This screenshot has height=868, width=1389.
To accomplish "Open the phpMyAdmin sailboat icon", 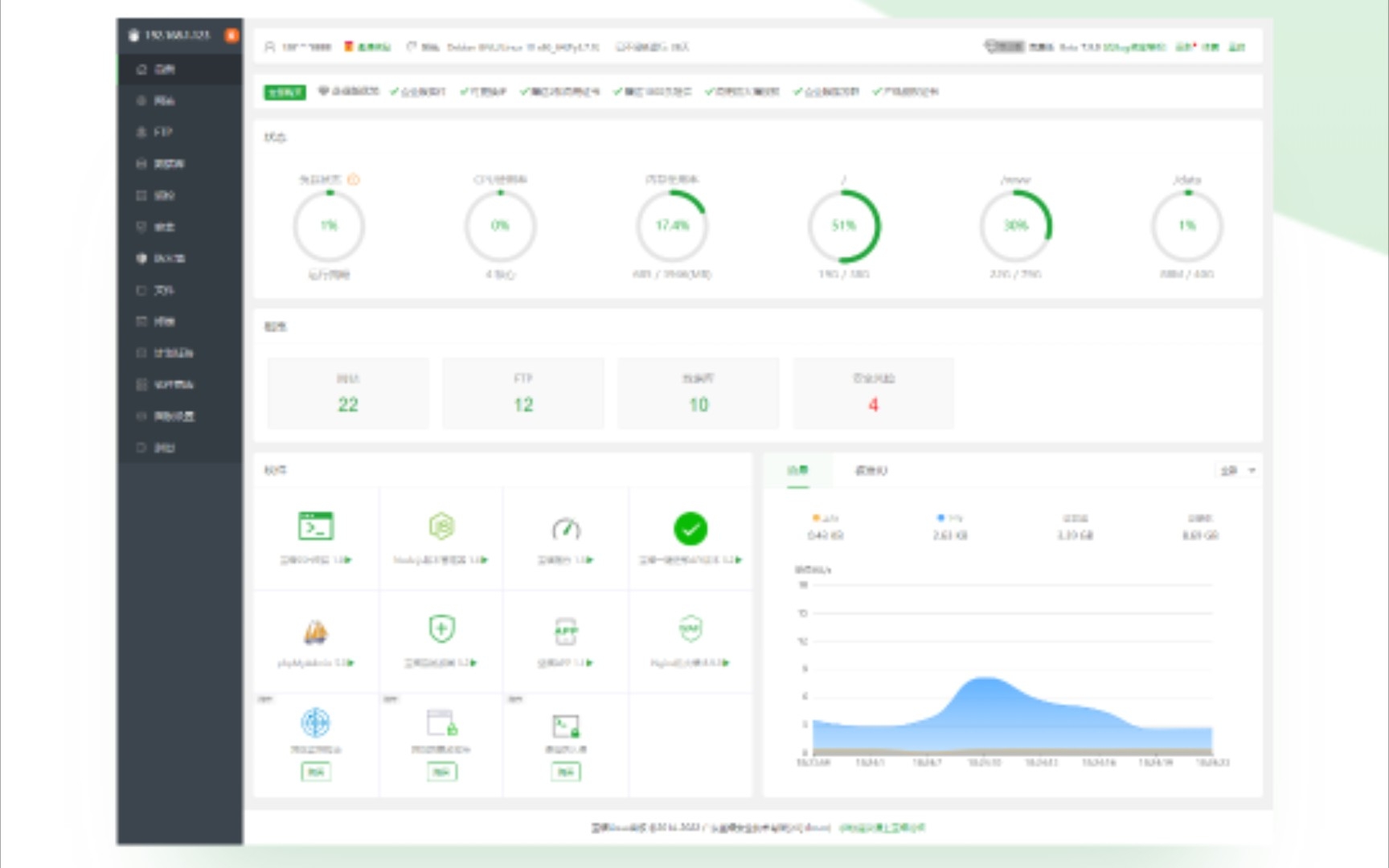I will coord(316,631).
